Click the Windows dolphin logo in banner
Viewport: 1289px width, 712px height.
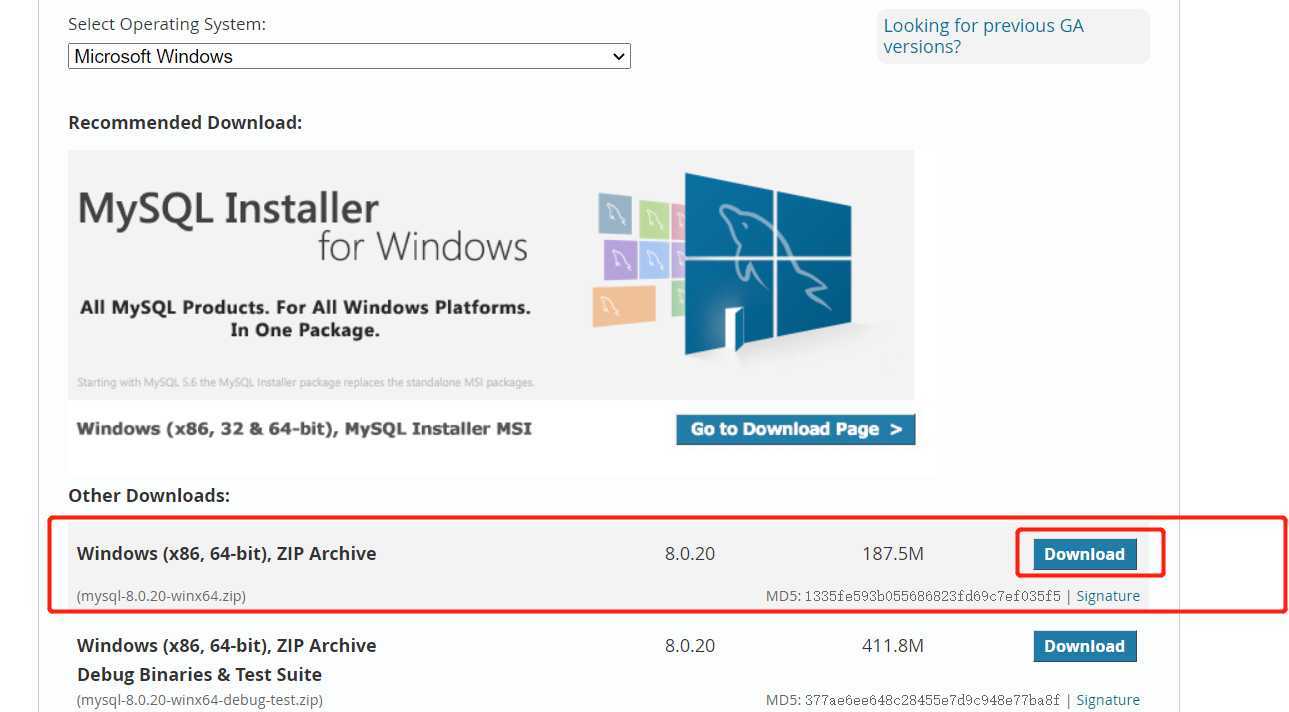[x=767, y=265]
